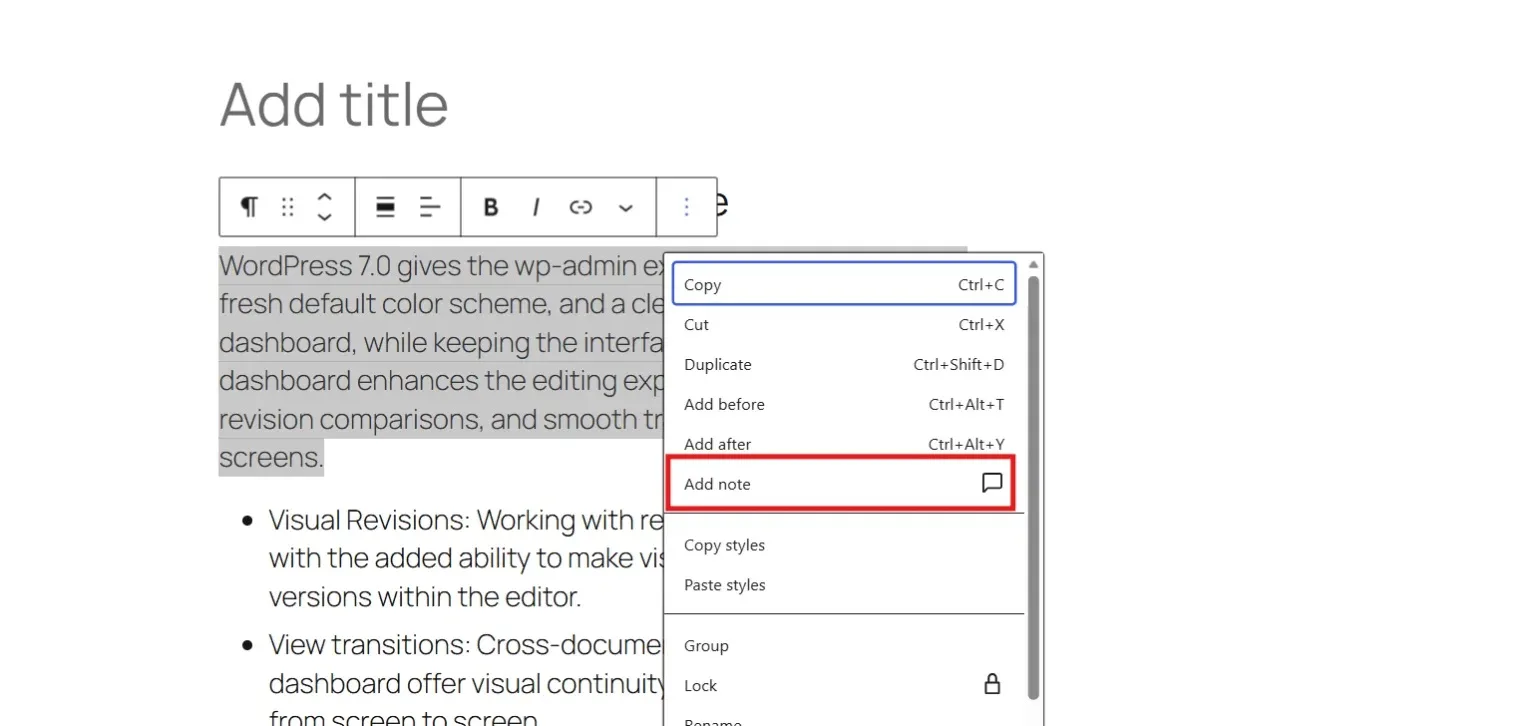Click the 'View transitions' list item text
The width and height of the screenshot is (1536, 726).
[x=465, y=683]
